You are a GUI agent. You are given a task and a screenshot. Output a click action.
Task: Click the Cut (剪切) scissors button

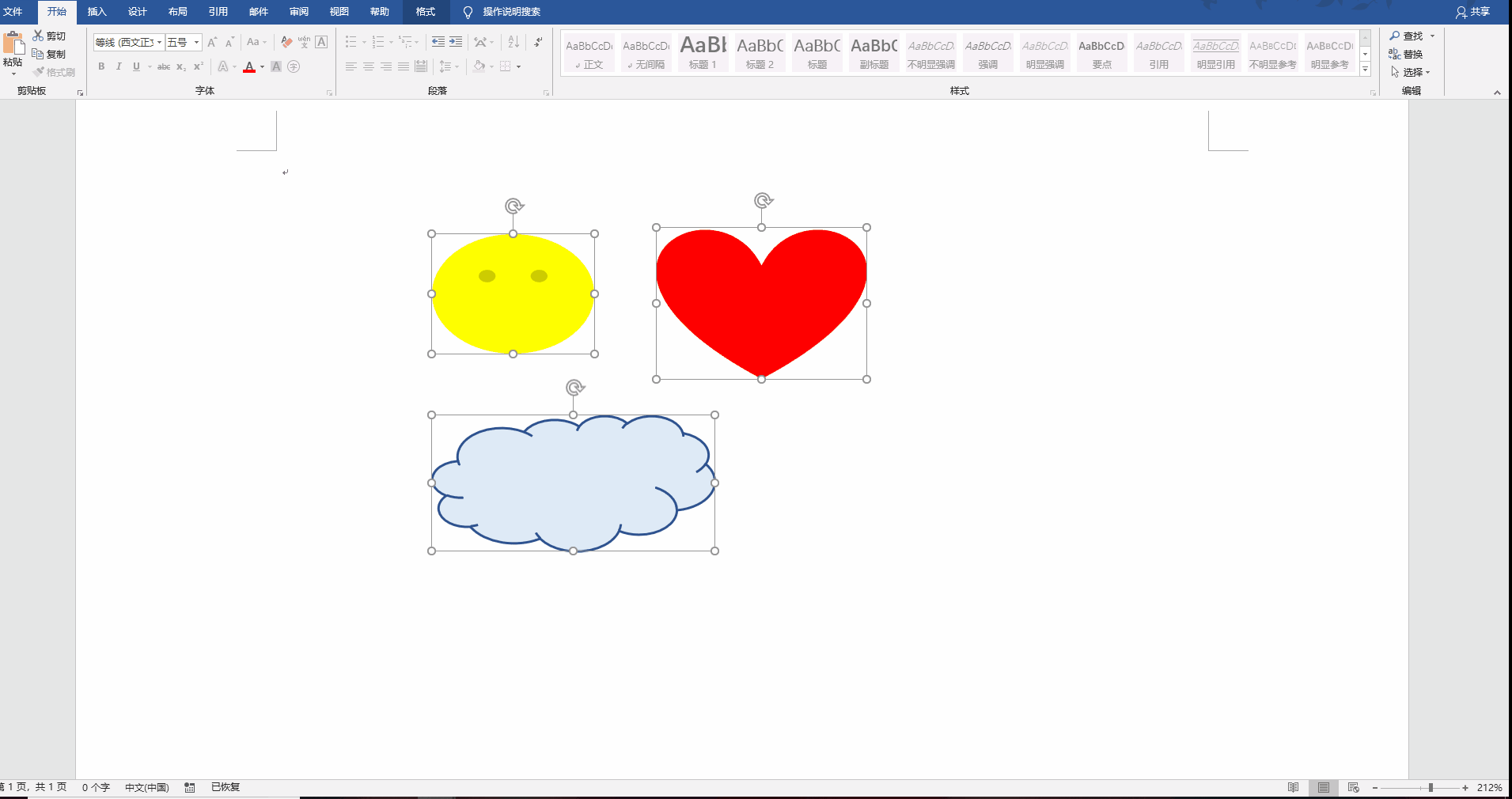pos(49,36)
